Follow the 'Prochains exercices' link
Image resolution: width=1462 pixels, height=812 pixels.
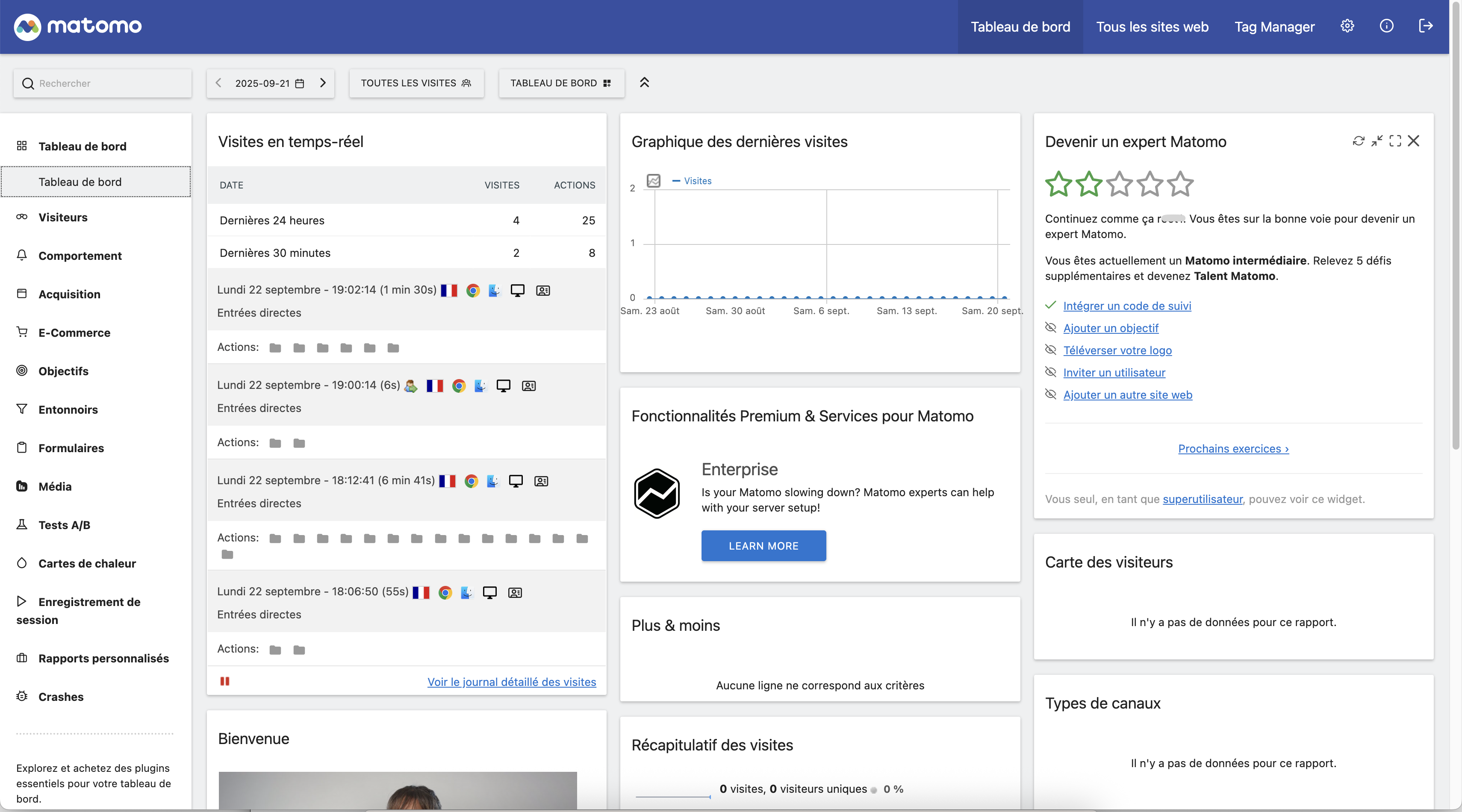1234,449
